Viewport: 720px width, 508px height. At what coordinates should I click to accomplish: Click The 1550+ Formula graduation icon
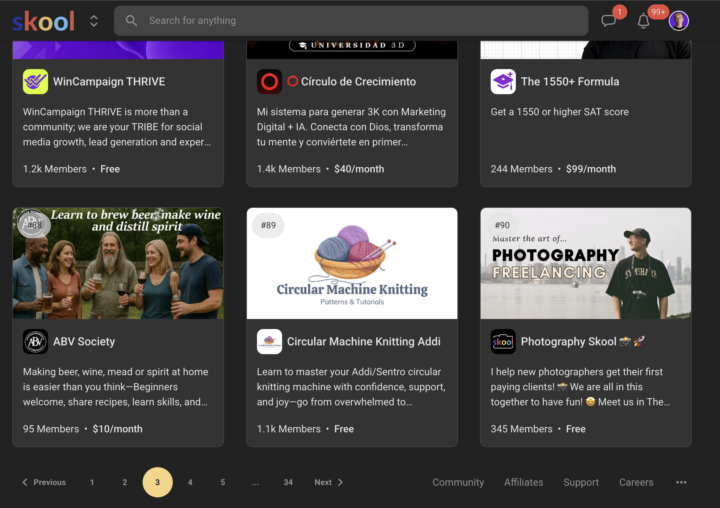click(x=503, y=82)
